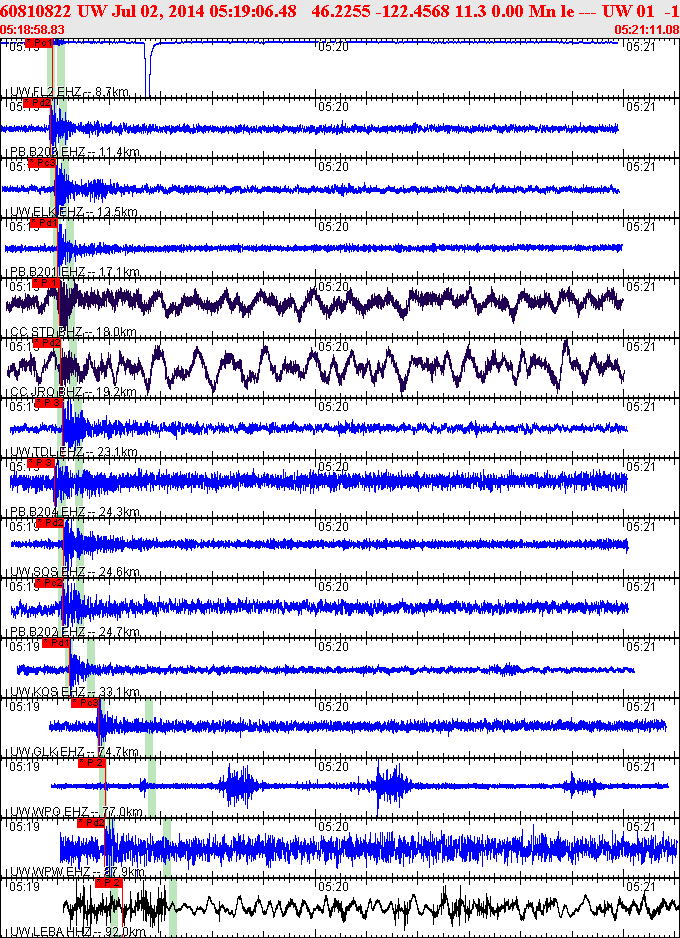Click the Pd1 pick flag on UW.KOS trace
Image resolution: width=680 pixels, height=938 pixels.
click(x=56, y=642)
